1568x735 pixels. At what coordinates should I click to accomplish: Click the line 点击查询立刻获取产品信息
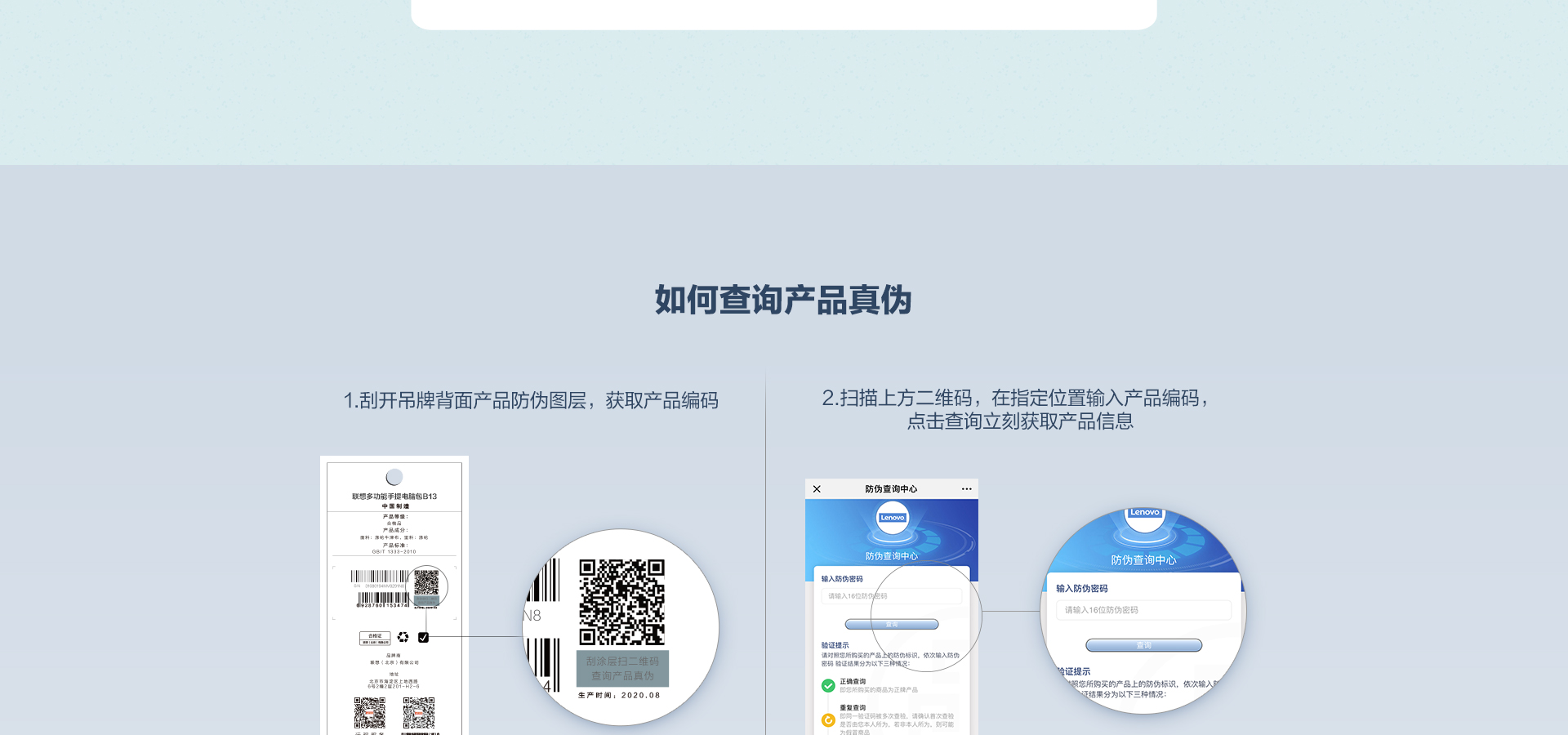tap(1020, 421)
